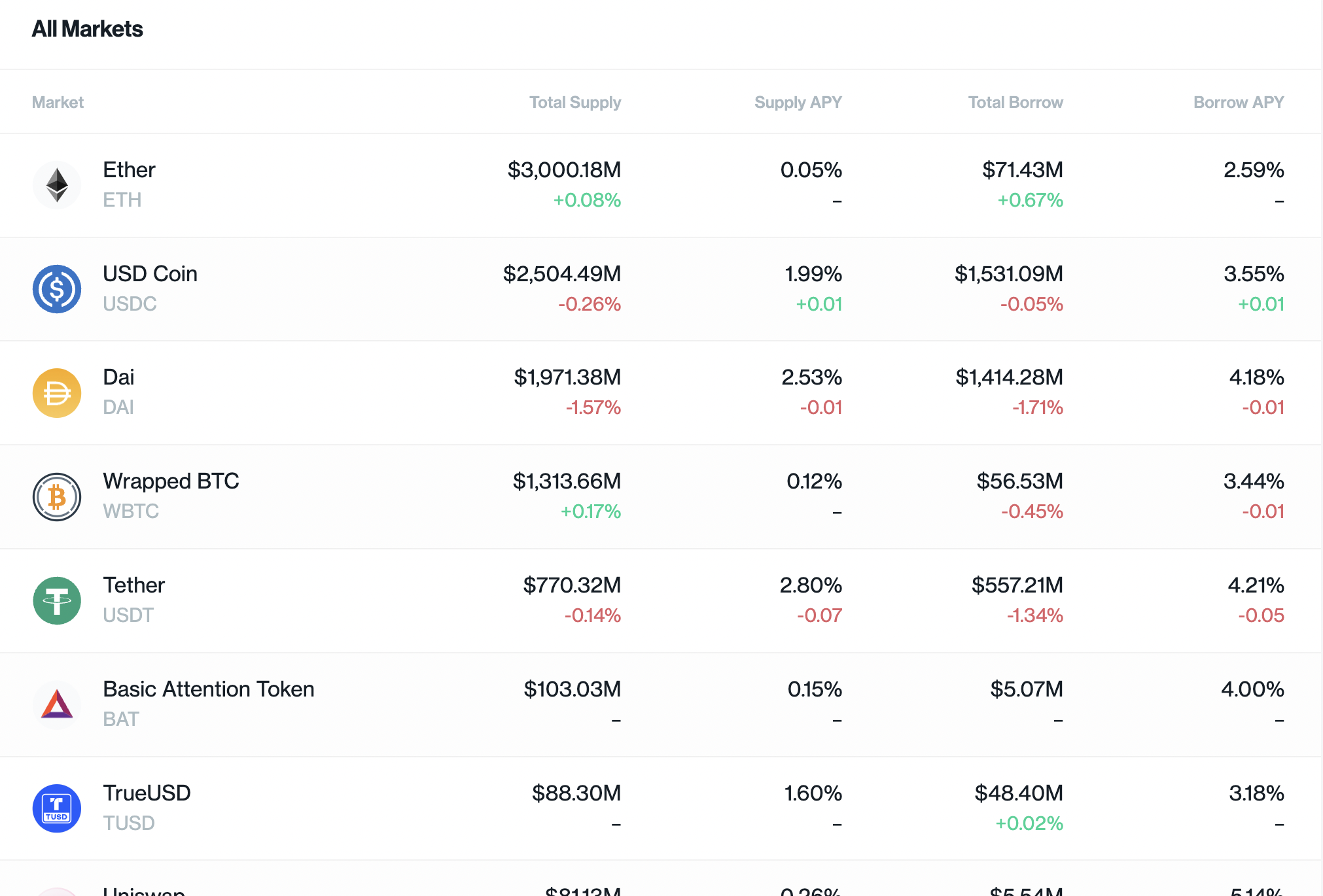
Task: Click BAT total borrow $5.07M
Action: [1027, 689]
